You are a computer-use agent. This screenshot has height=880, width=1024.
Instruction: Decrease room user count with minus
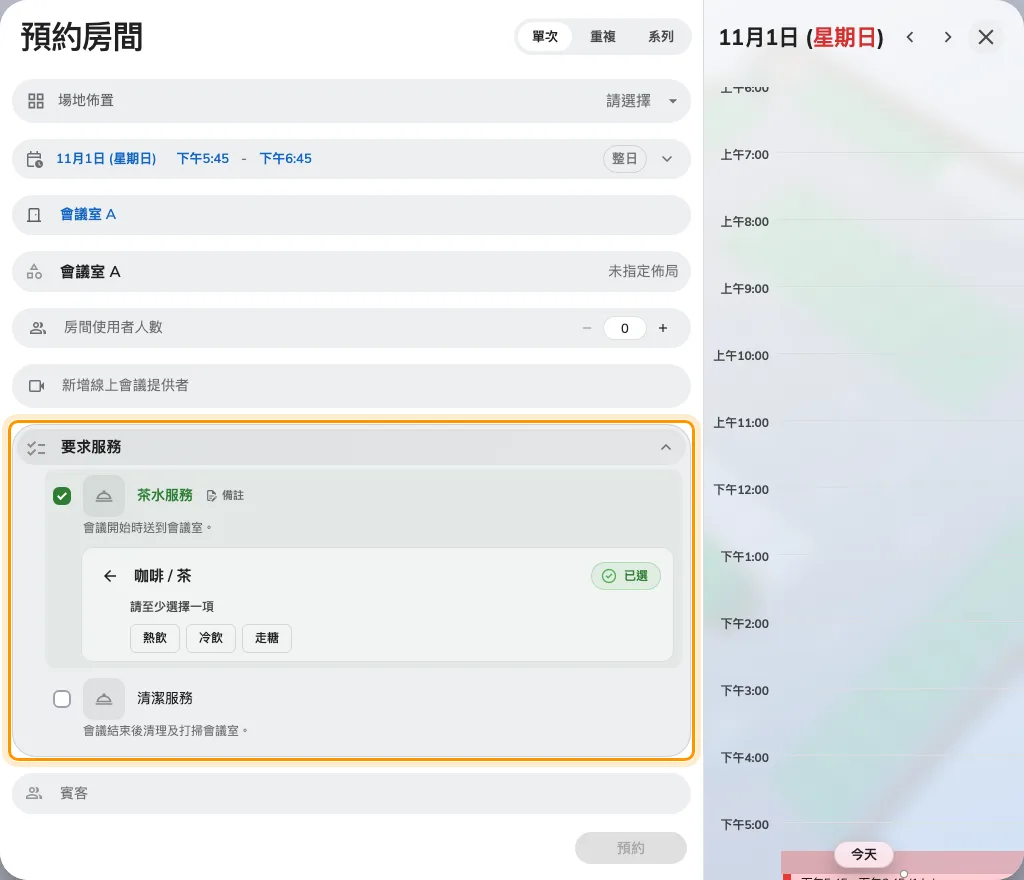[x=586, y=328]
